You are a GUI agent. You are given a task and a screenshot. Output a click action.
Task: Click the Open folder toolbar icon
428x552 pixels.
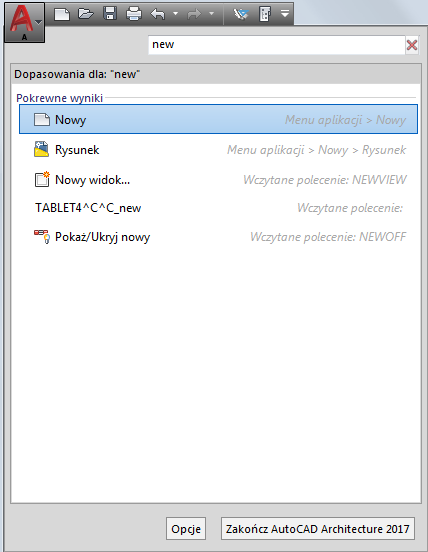tap(86, 14)
